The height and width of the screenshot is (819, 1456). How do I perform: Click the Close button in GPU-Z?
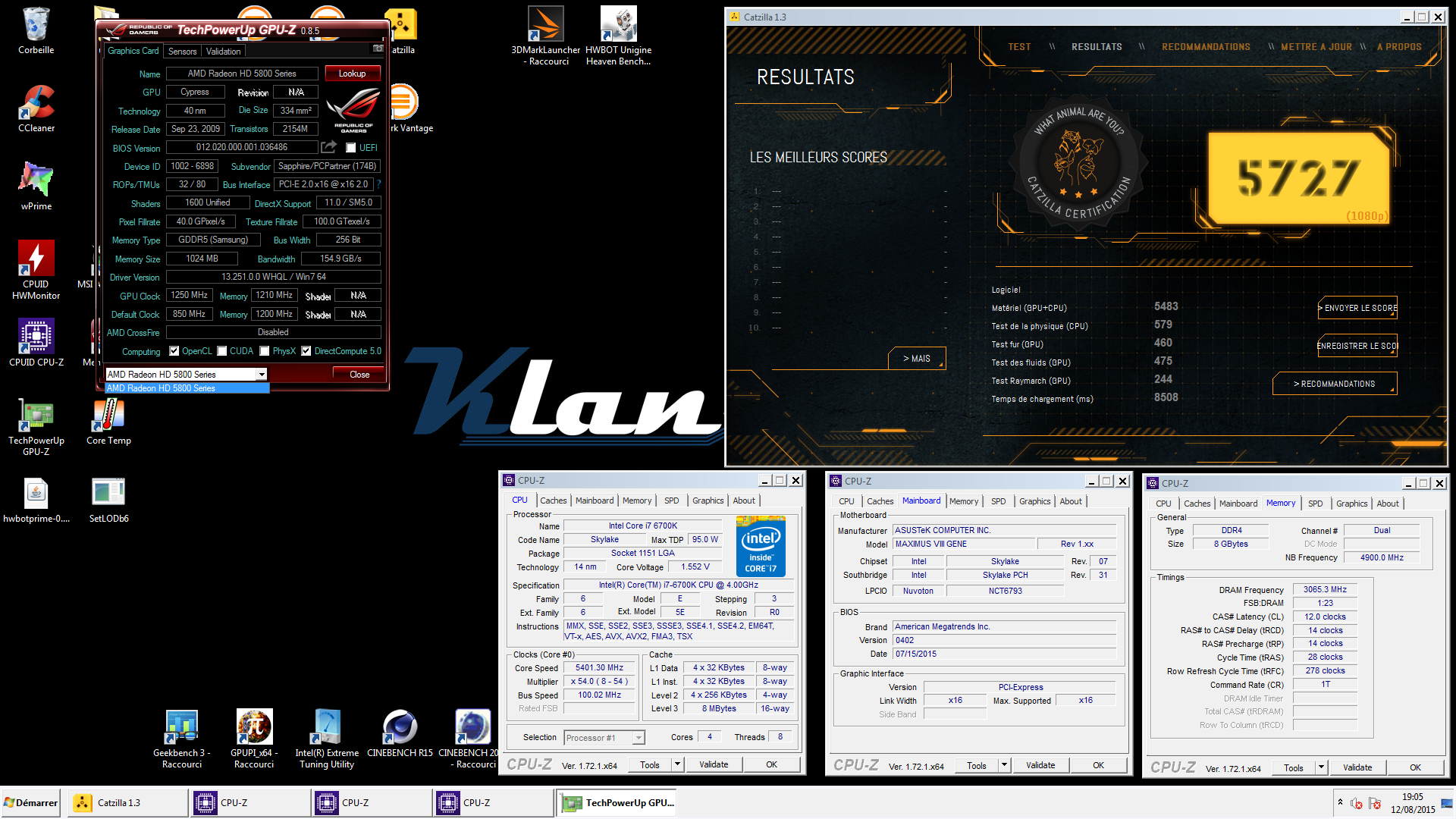point(359,374)
